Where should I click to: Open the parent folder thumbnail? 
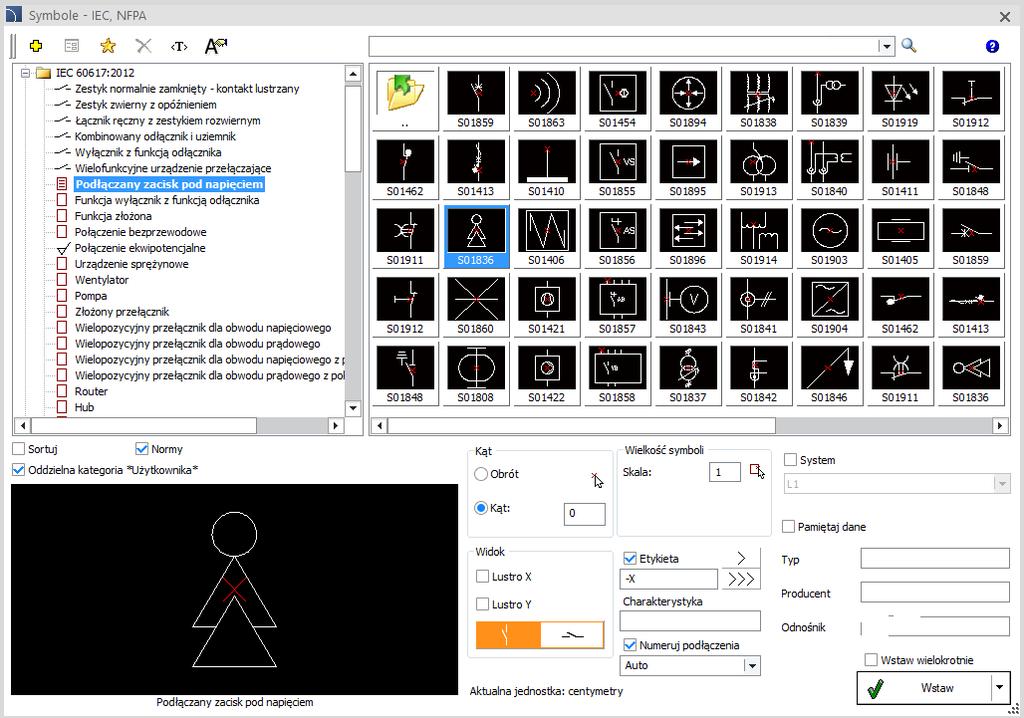[x=405, y=99]
